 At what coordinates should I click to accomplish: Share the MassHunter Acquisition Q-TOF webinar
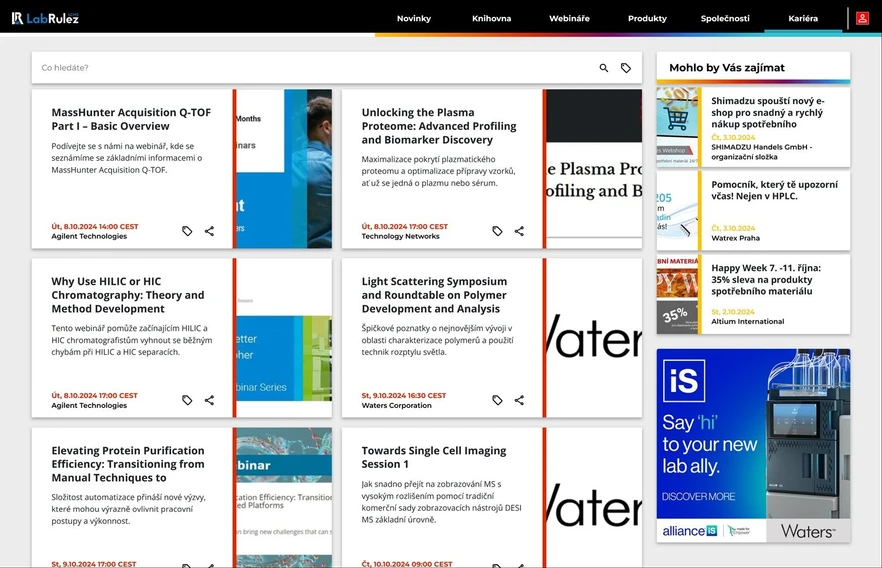point(209,231)
